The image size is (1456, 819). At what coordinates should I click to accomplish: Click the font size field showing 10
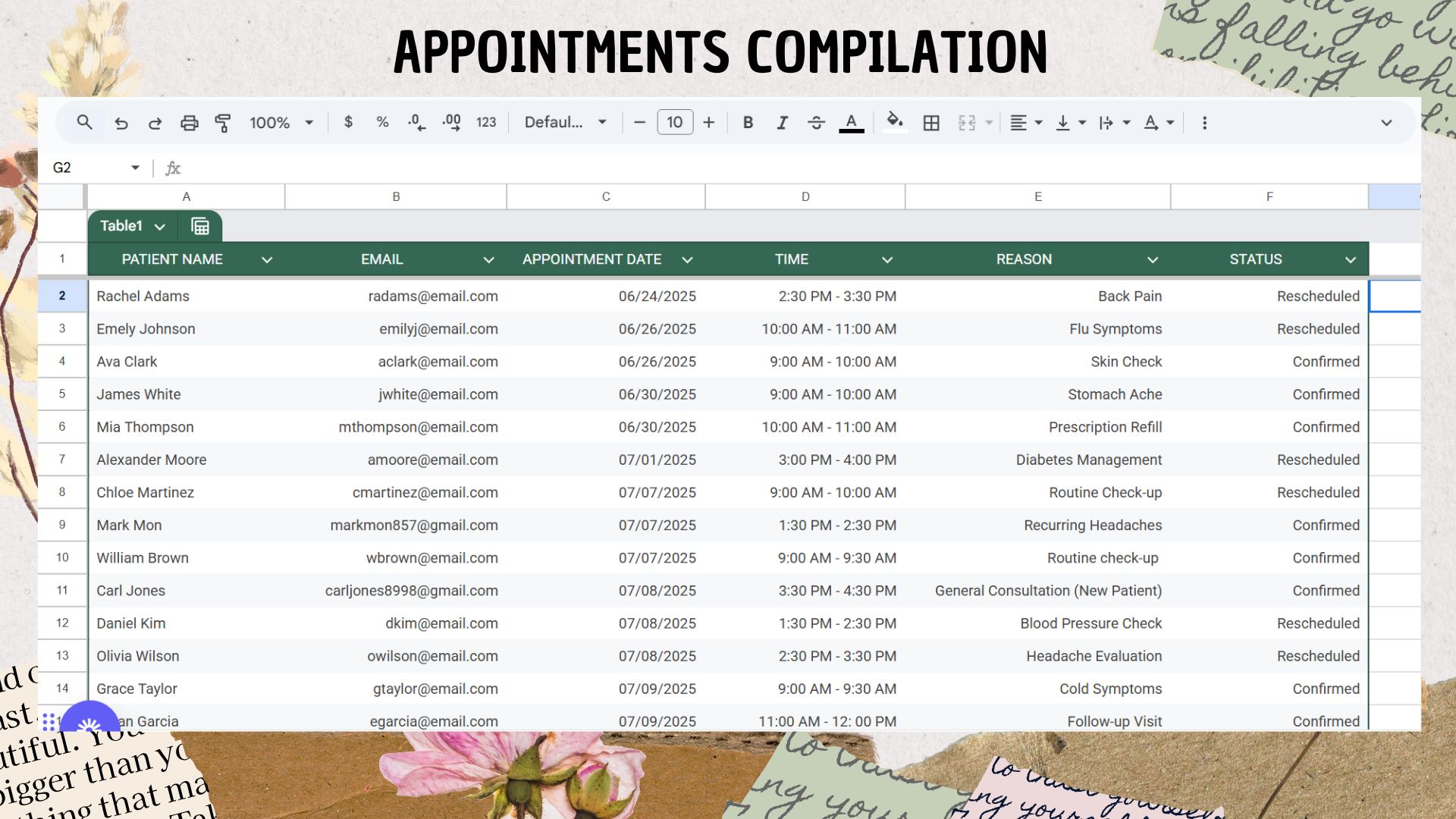tap(675, 122)
